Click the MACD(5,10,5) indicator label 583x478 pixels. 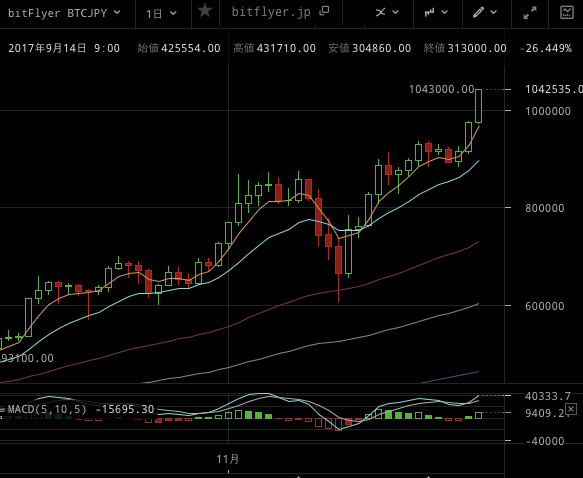point(47,410)
